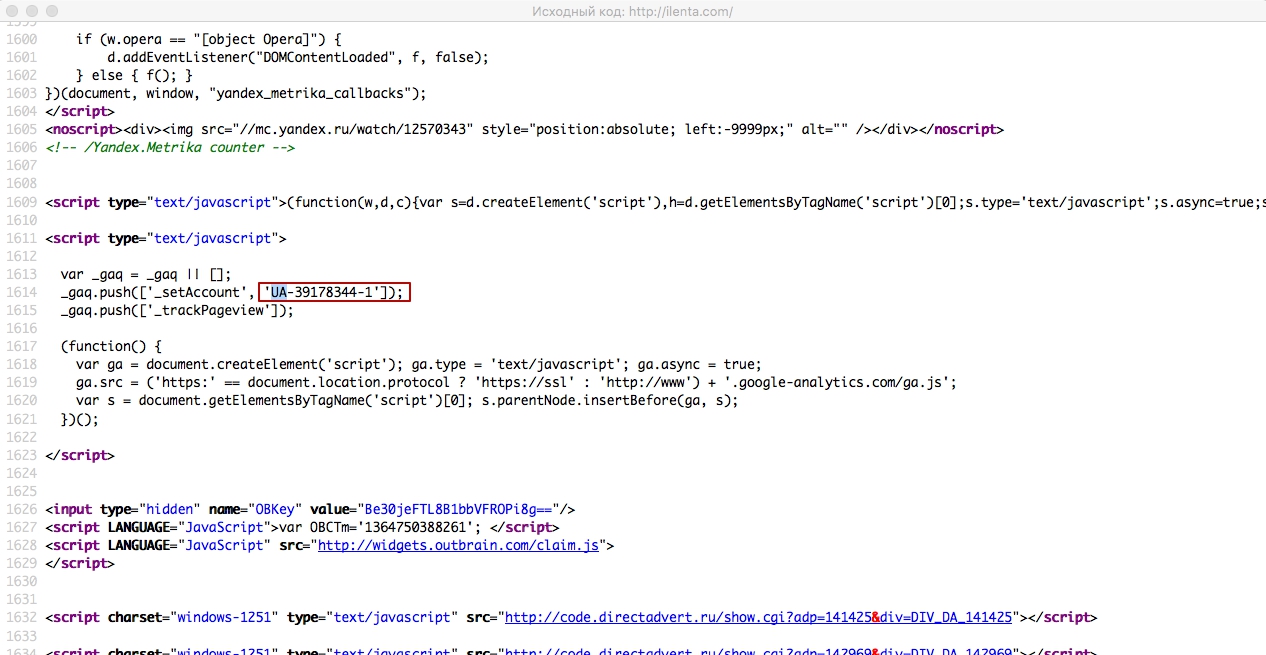Click the highlighted "UA" text selection

coord(279,292)
